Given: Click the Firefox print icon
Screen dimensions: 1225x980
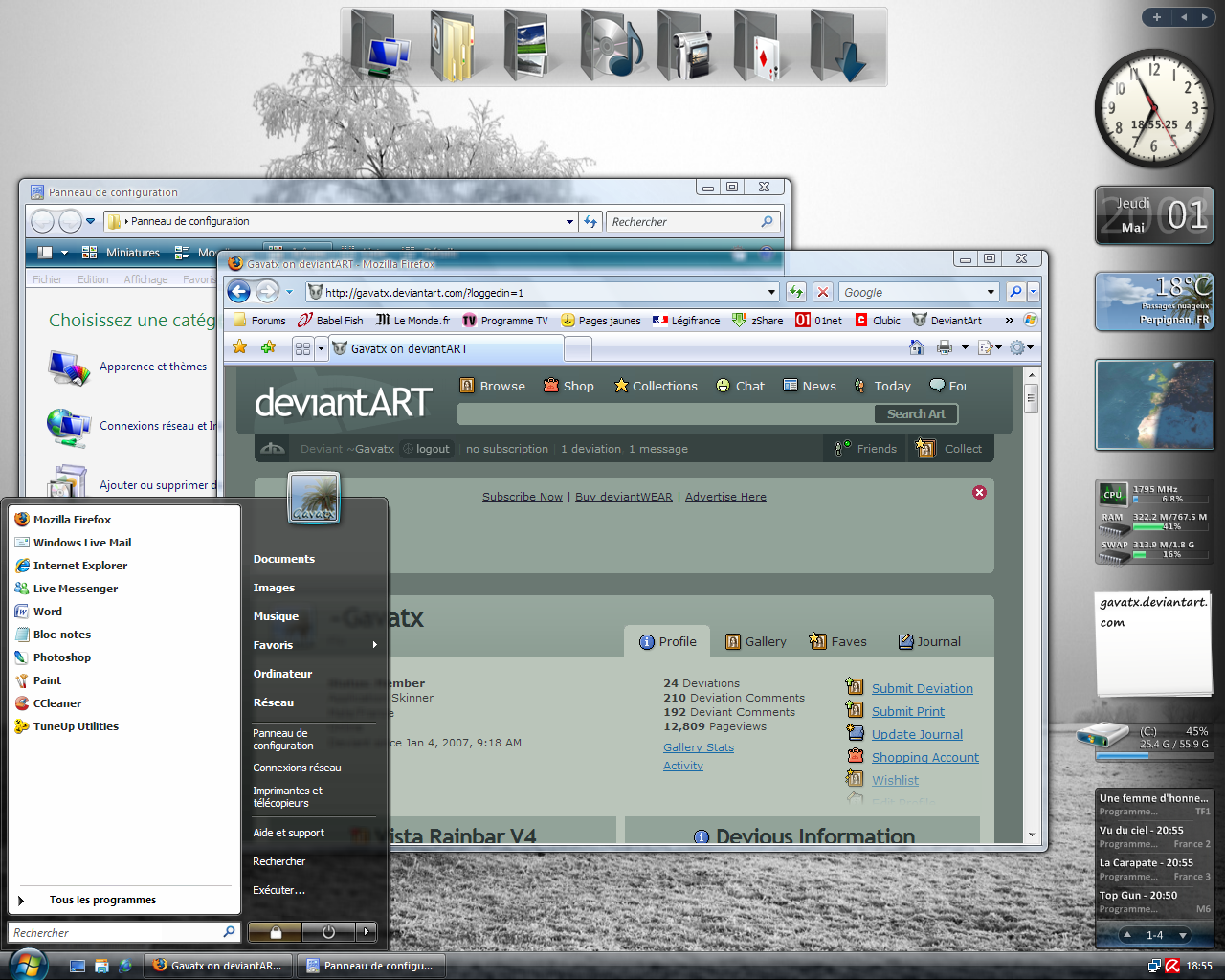Looking at the screenshot, I should click(x=945, y=347).
